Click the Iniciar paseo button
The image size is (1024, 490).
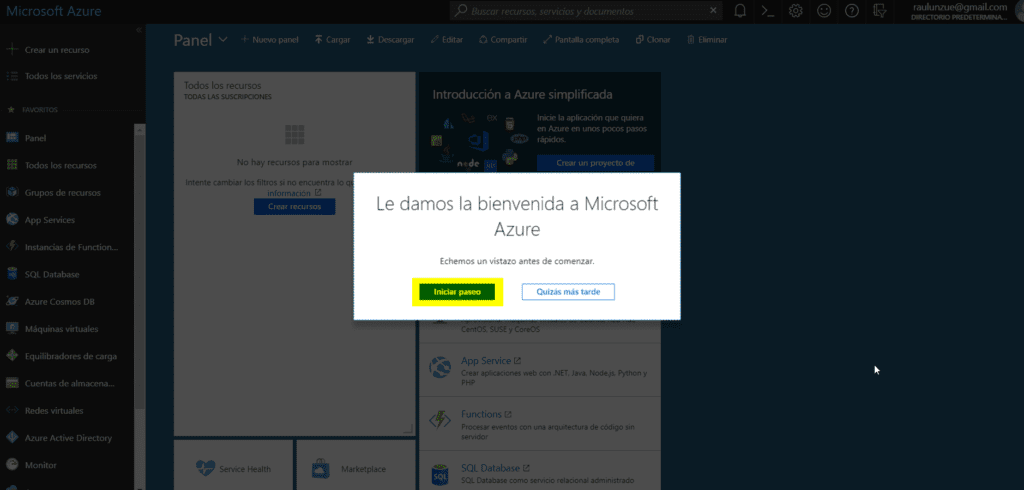(x=457, y=292)
